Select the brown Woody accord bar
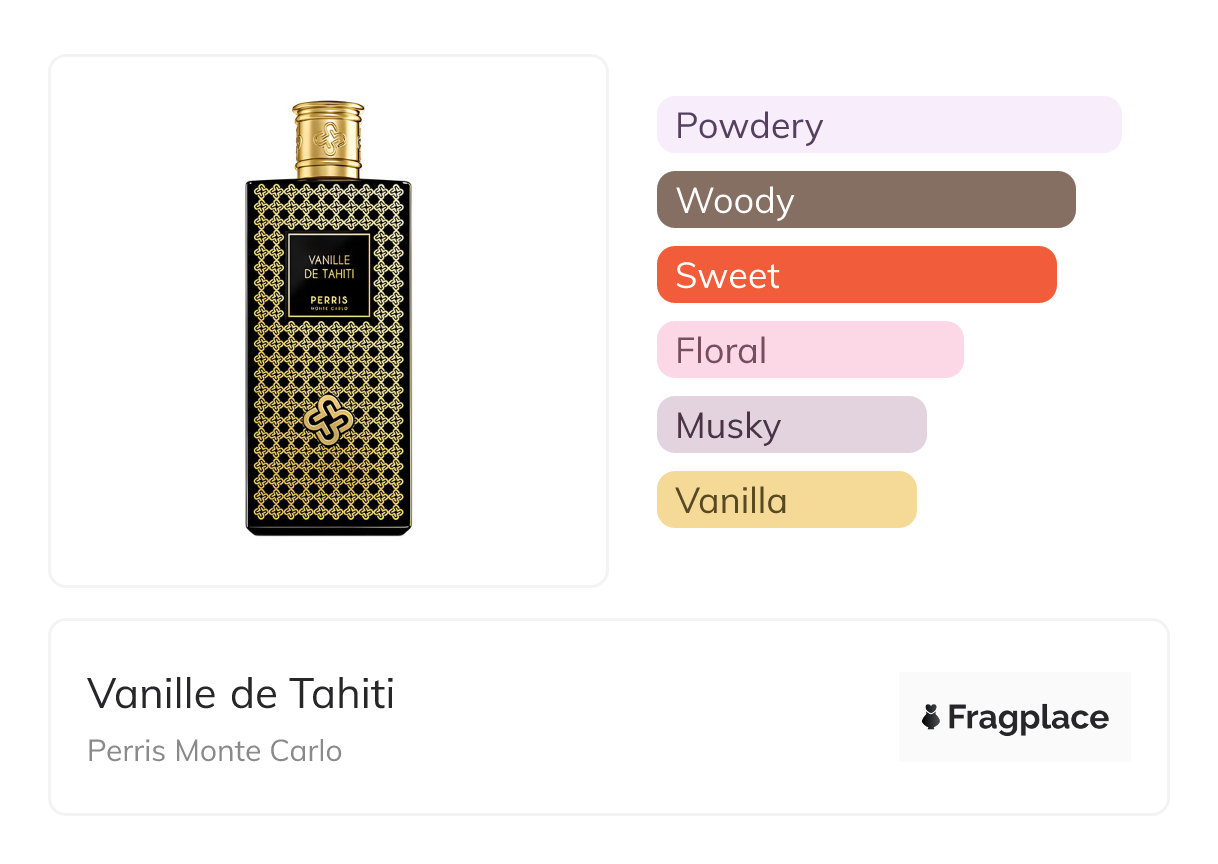The height and width of the screenshot is (864, 1218). tap(865, 200)
